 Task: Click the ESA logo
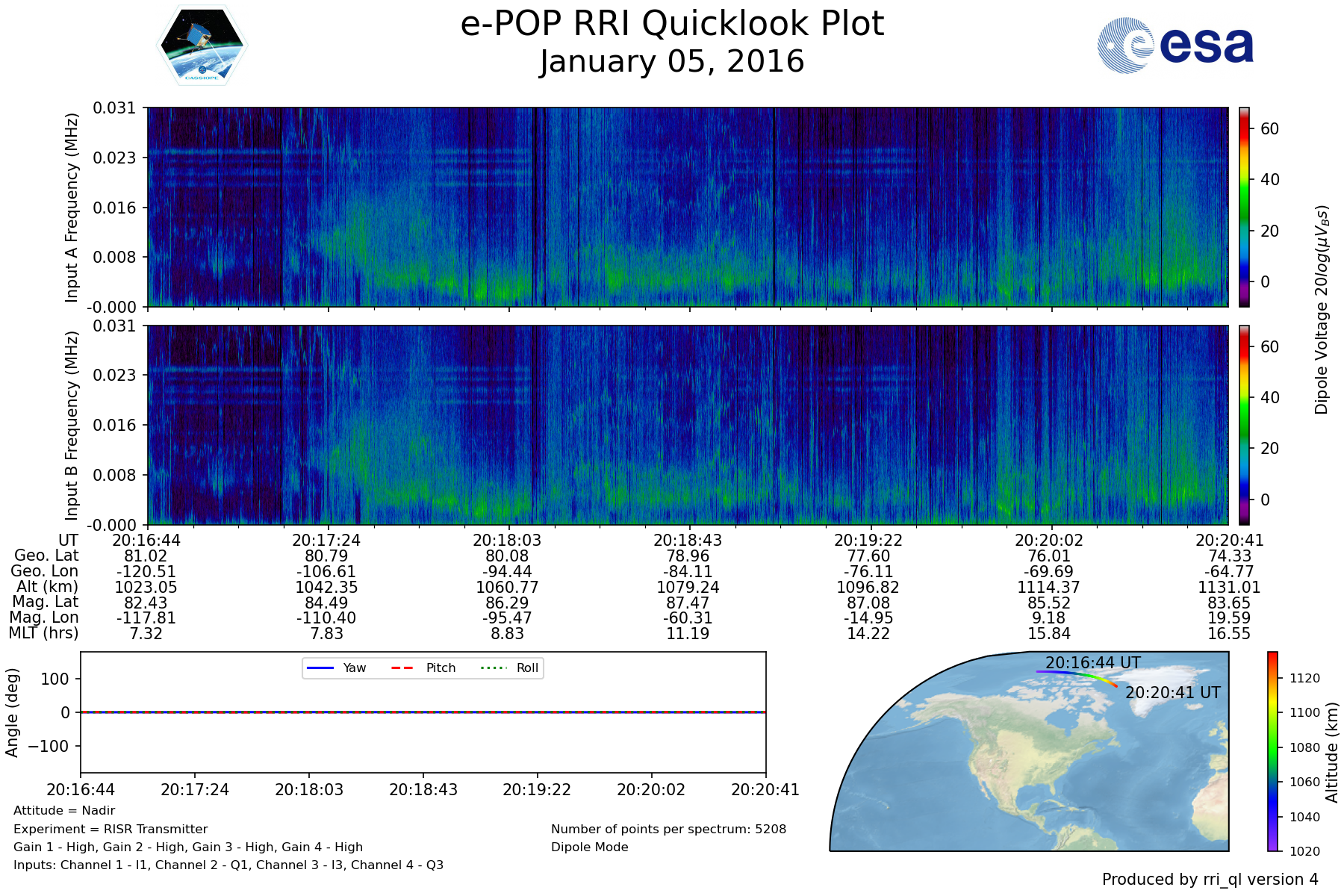pyautogui.click(x=1175, y=46)
